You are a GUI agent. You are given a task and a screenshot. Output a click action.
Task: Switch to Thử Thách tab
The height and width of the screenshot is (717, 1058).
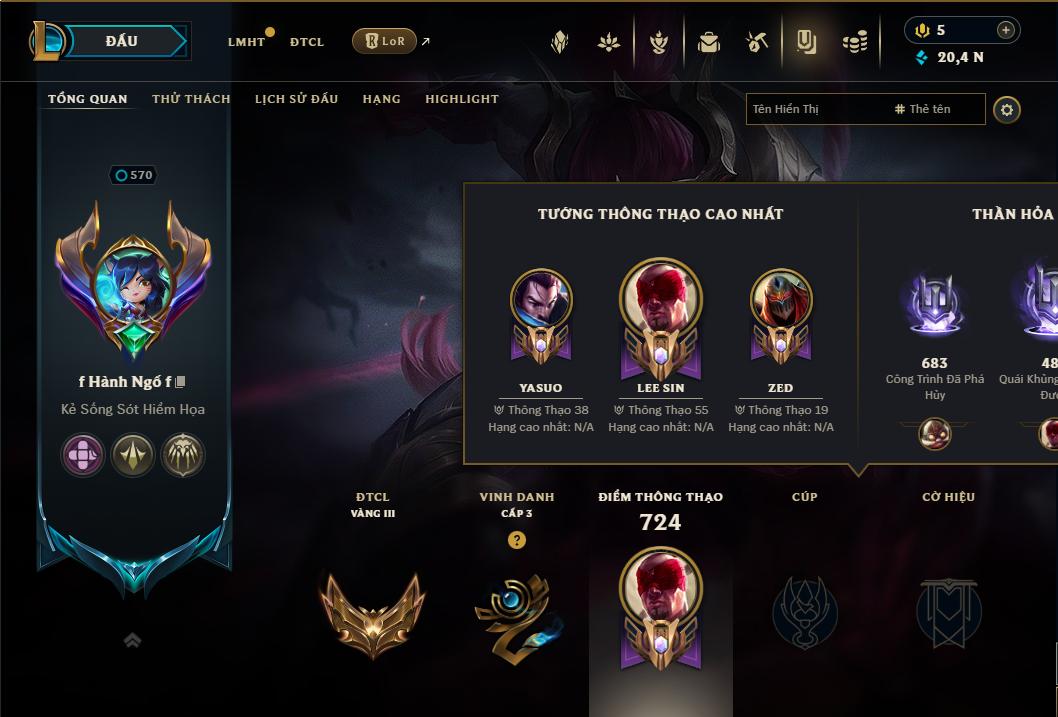point(191,98)
